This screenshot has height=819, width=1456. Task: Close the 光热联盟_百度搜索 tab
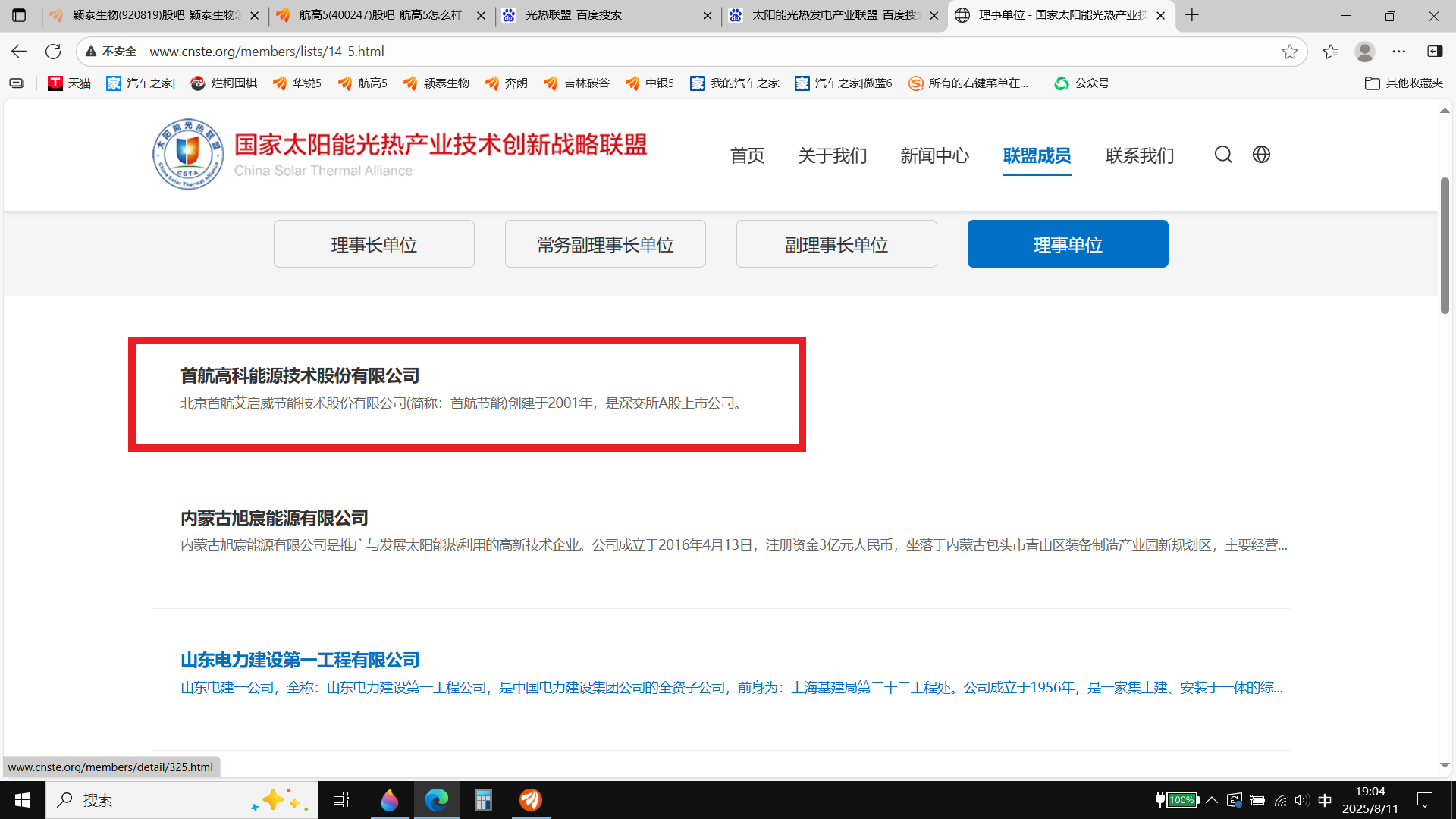coord(708,15)
